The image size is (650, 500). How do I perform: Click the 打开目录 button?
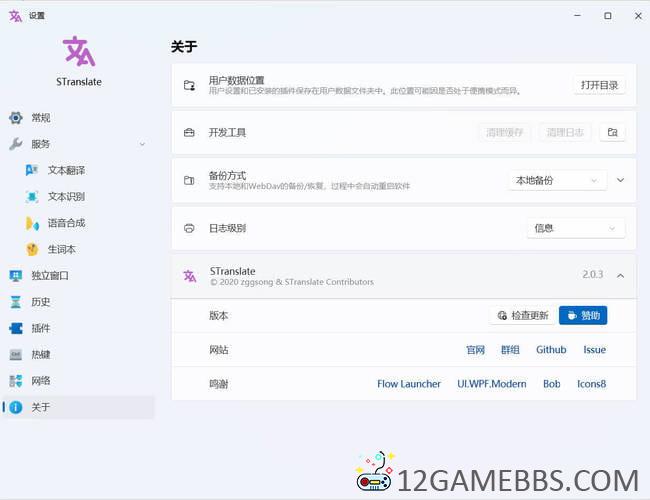599,85
